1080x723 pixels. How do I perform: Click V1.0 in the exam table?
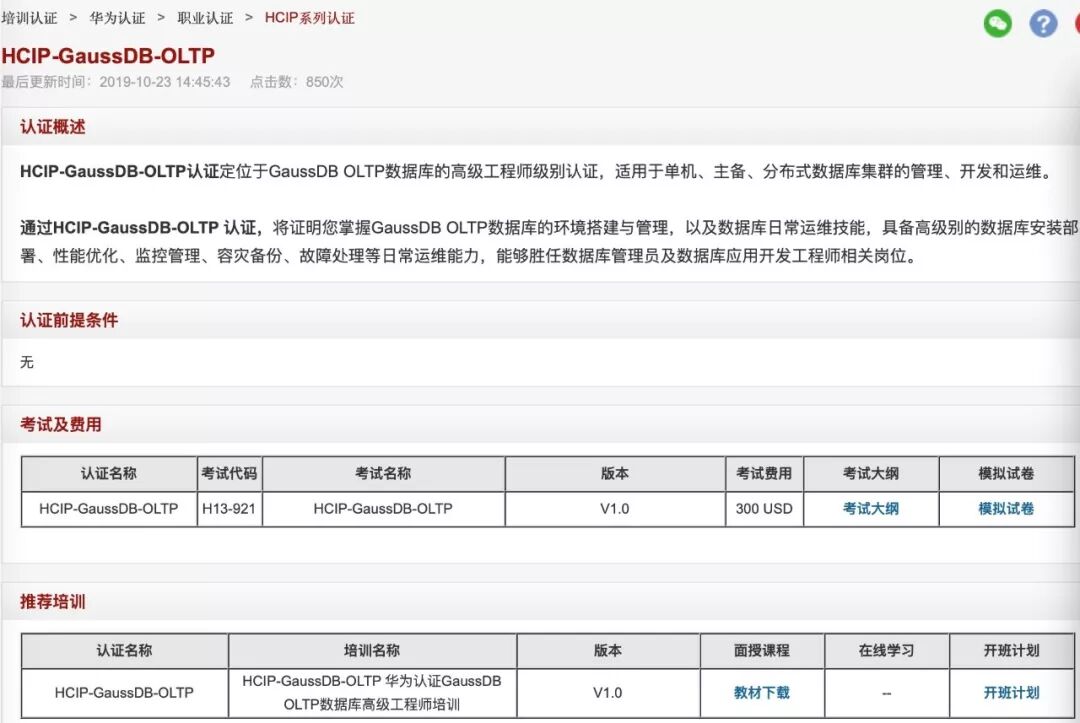coord(614,509)
